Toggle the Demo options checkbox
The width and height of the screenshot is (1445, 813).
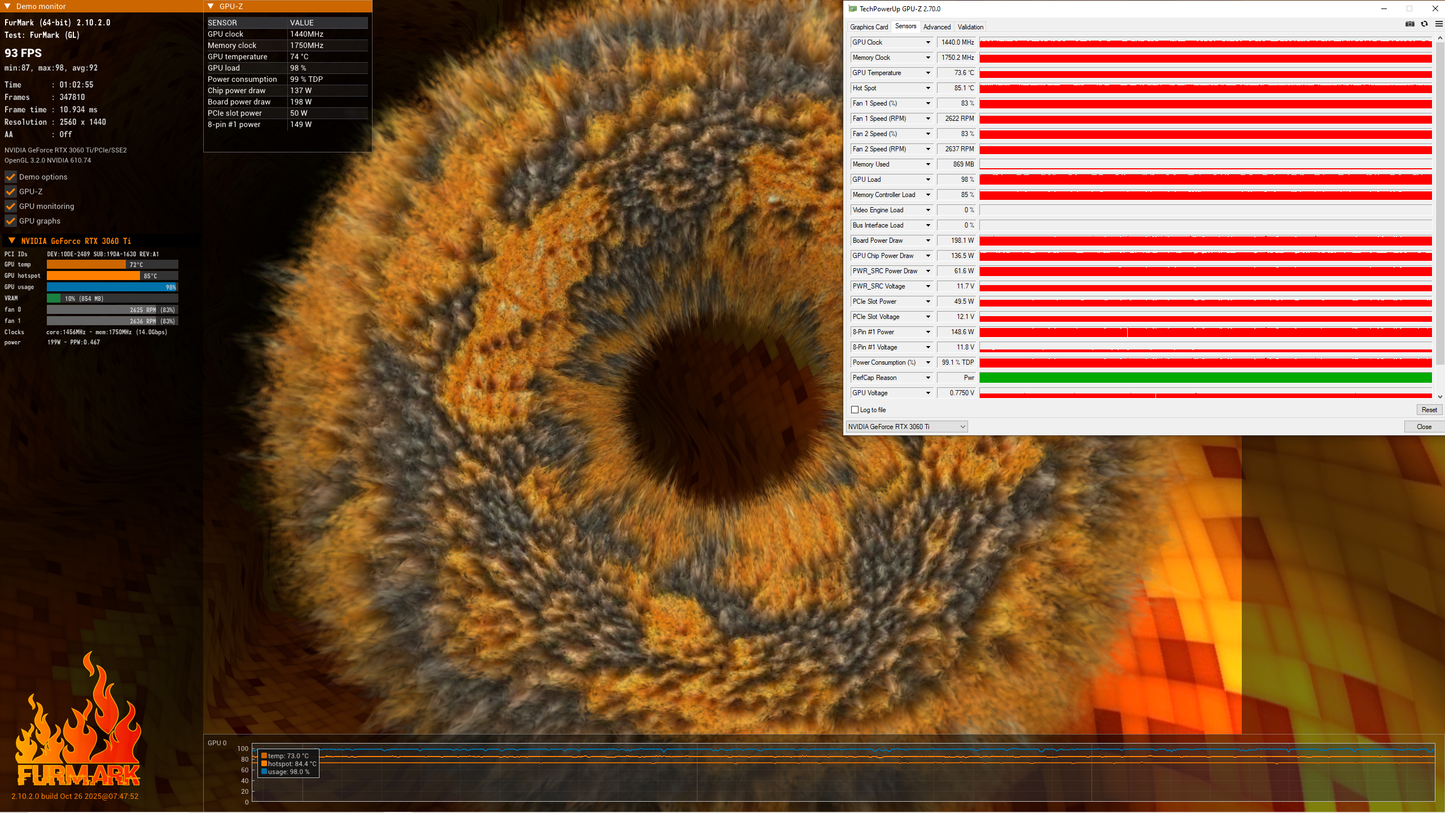coord(11,176)
